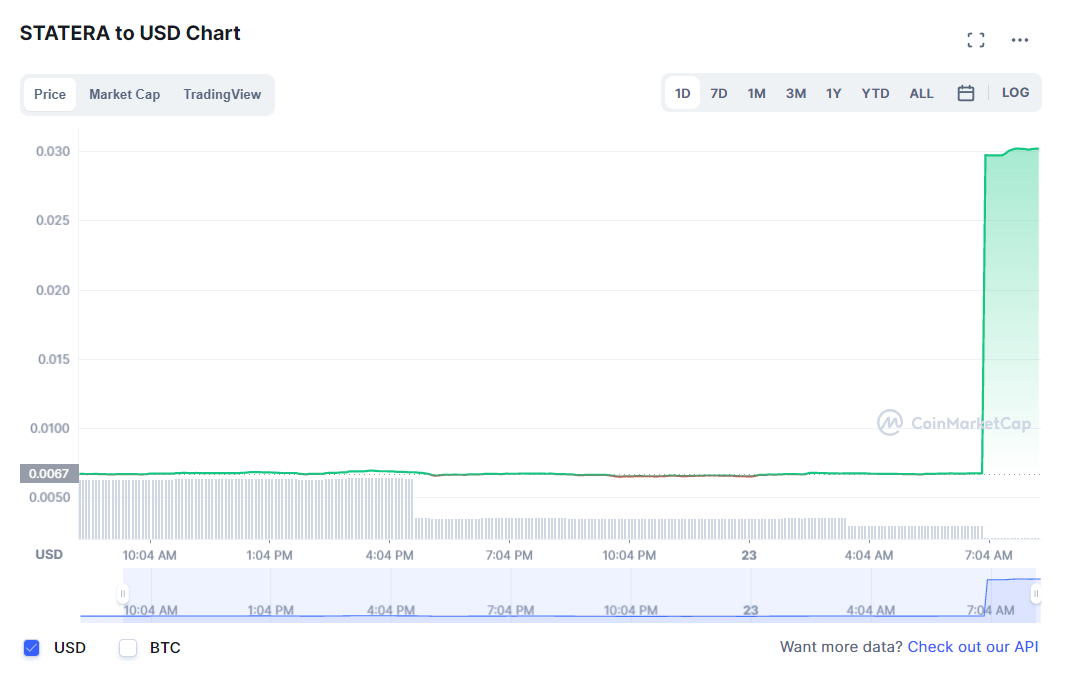Image resolution: width=1065 pixels, height=680 pixels.
Task: Grab the left range selector handle
Action: [122, 594]
